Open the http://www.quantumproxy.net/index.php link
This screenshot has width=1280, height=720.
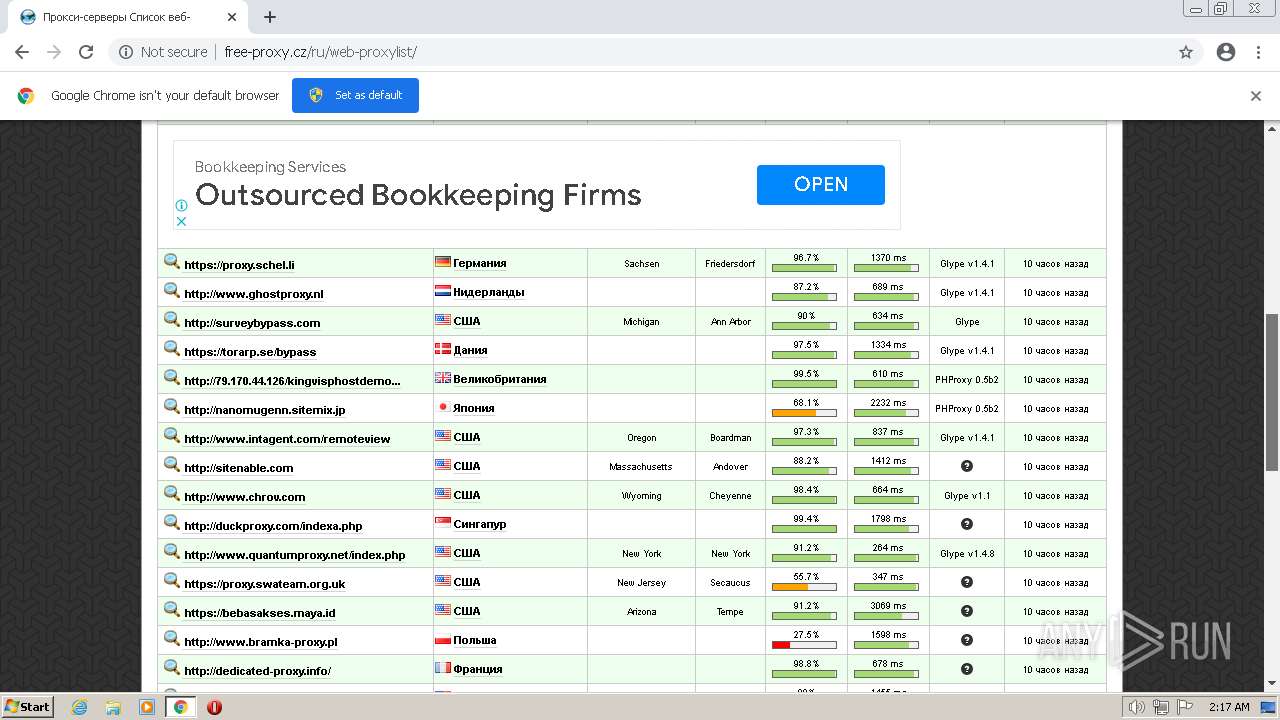click(x=295, y=555)
